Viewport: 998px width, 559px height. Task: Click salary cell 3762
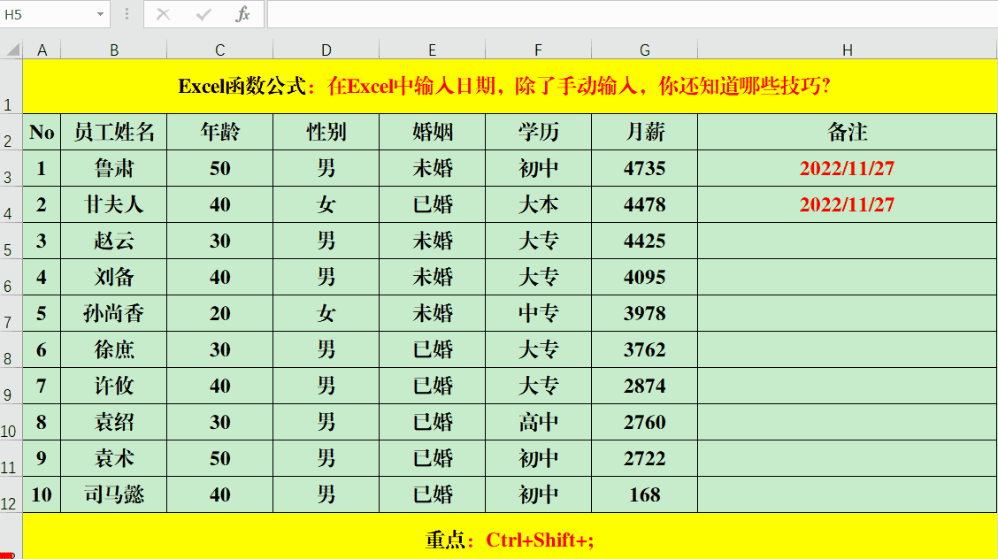(x=645, y=350)
